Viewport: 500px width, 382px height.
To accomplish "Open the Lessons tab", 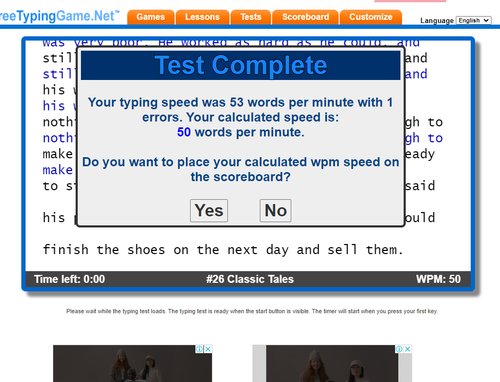I will coord(202,17).
